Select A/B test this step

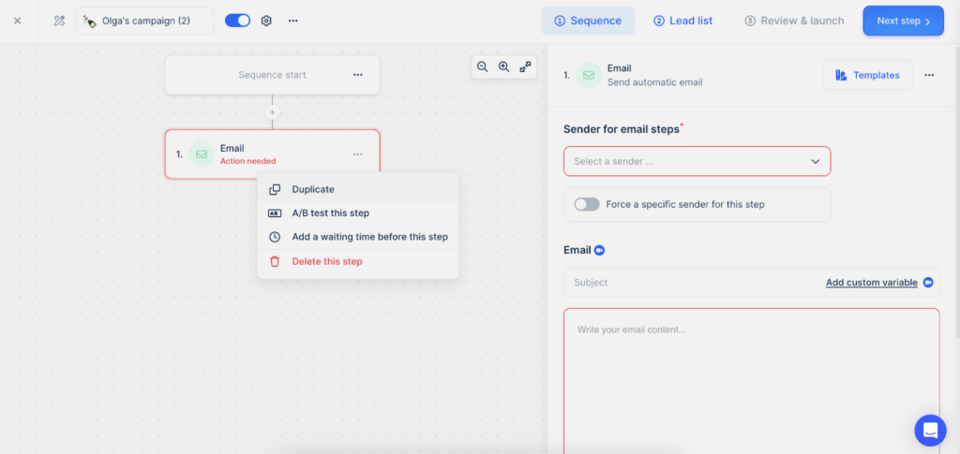(x=358, y=213)
